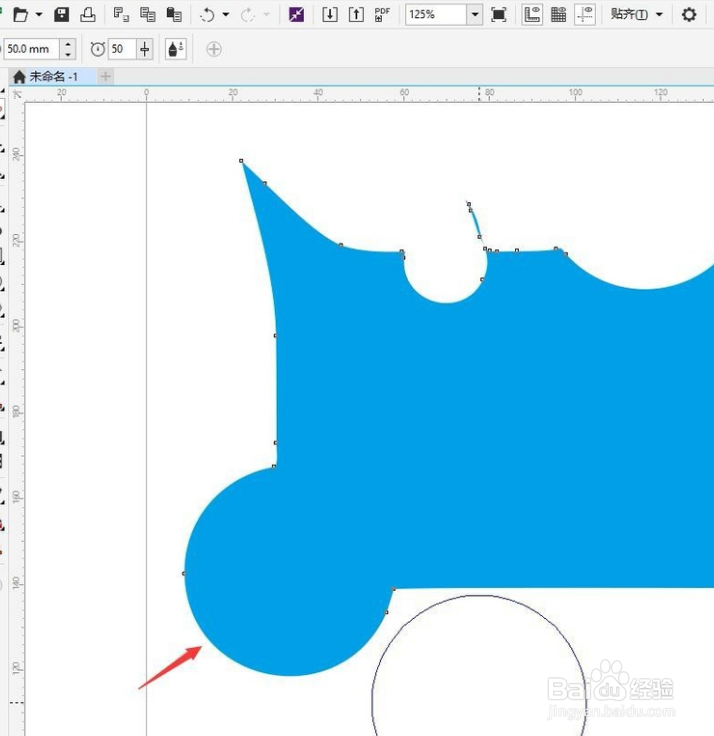Click the 125% zoom level field
714x736 pixels.
click(x=436, y=15)
